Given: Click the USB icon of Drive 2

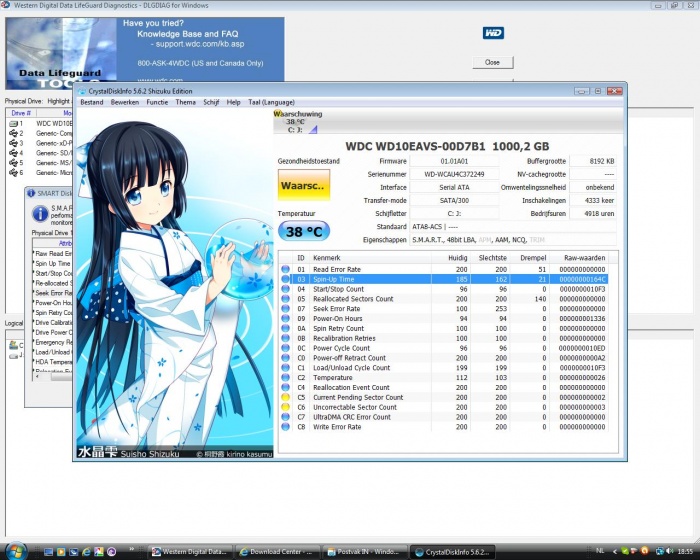Looking at the screenshot, I should (13, 133).
